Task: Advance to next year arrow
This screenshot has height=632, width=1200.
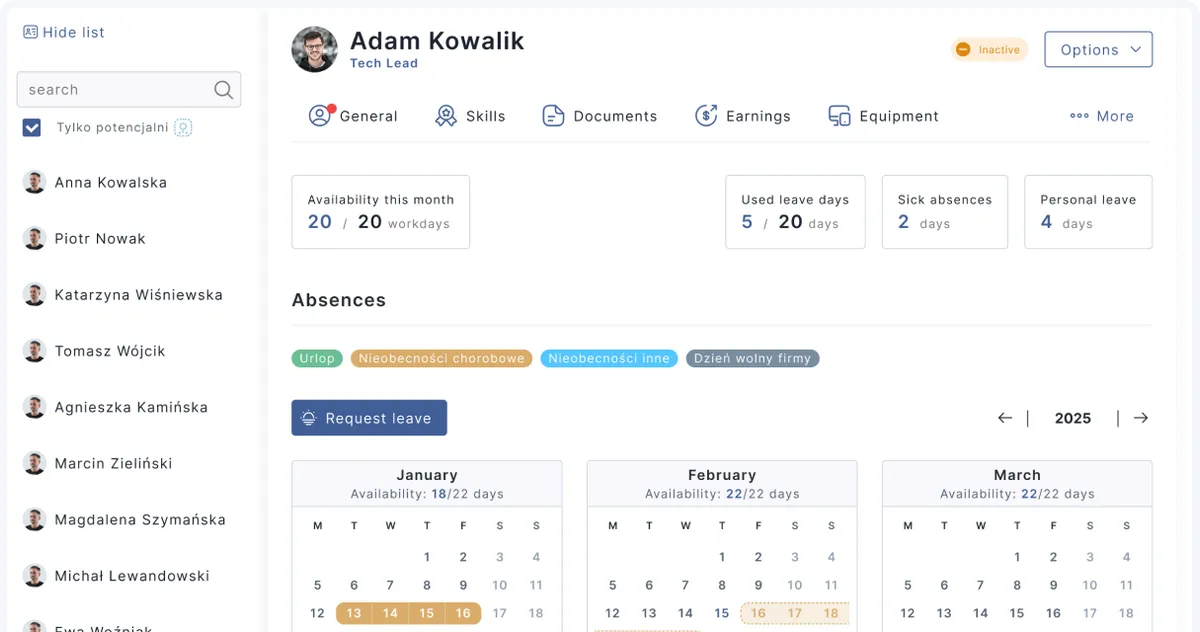Action: coord(1140,418)
